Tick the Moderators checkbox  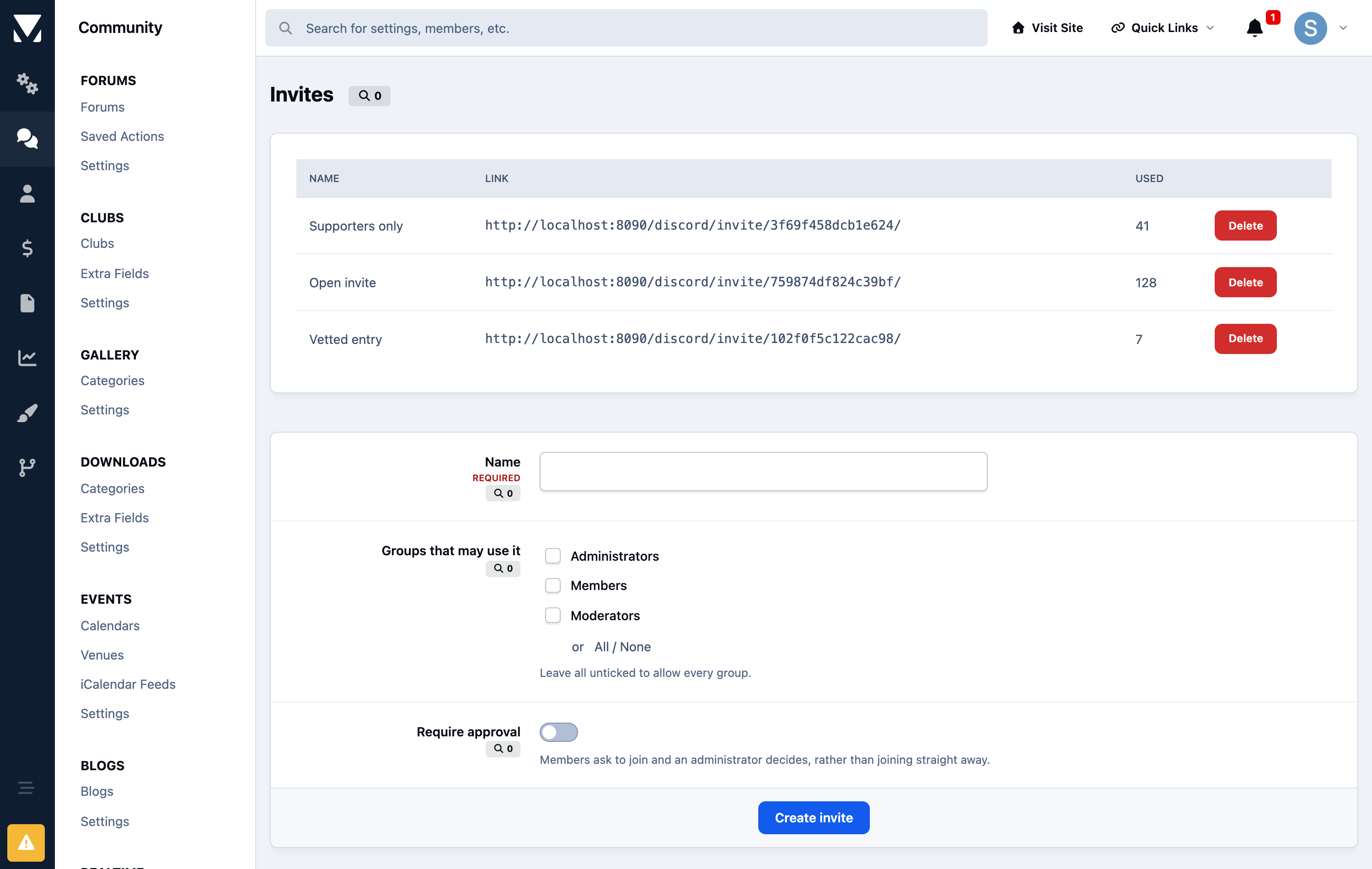[552, 616]
